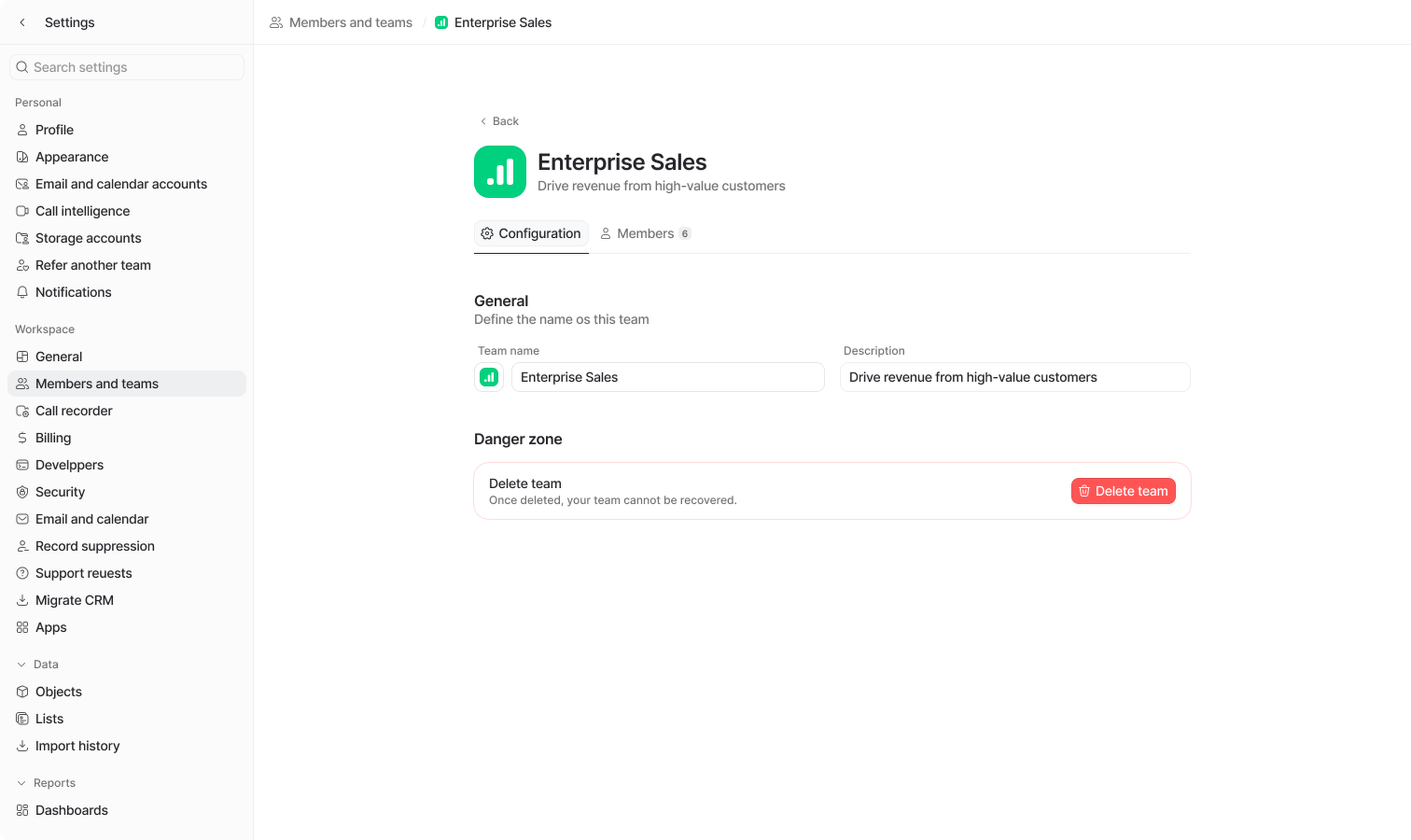The width and height of the screenshot is (1411, 840).
Task: Click the Notifications bell icon
Action: click(x=22, y=292)
